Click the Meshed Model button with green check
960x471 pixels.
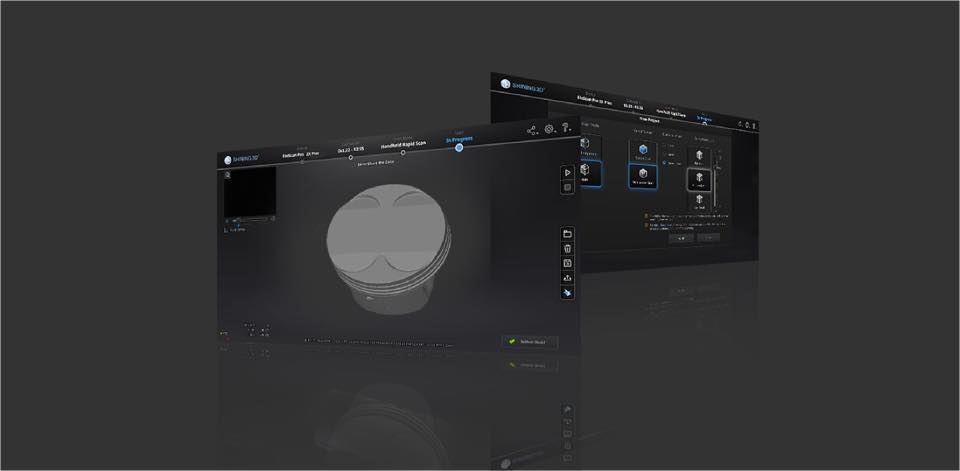point(530,342)
